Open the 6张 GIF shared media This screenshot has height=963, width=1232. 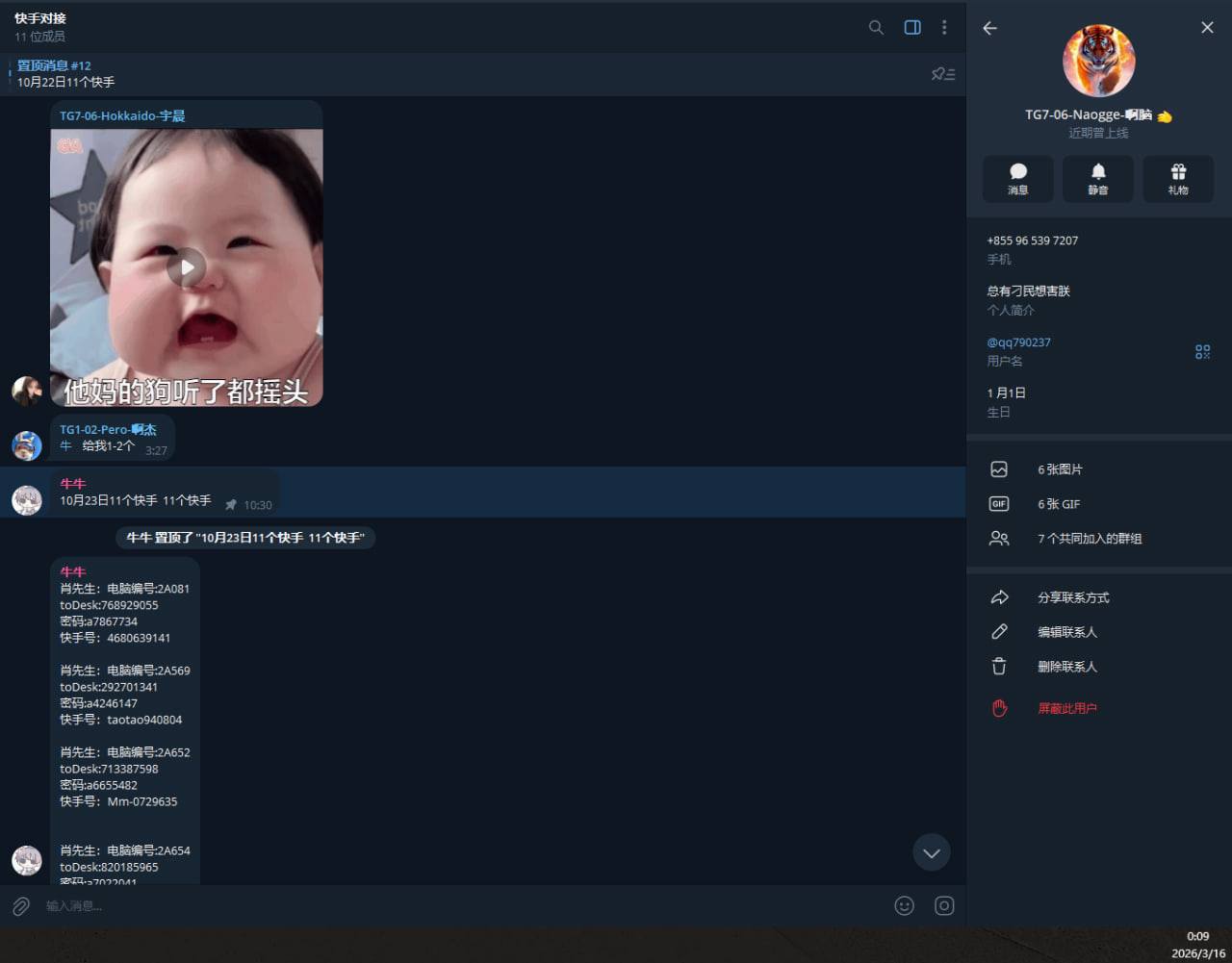pyautogui.click(x=1099, y=504)
